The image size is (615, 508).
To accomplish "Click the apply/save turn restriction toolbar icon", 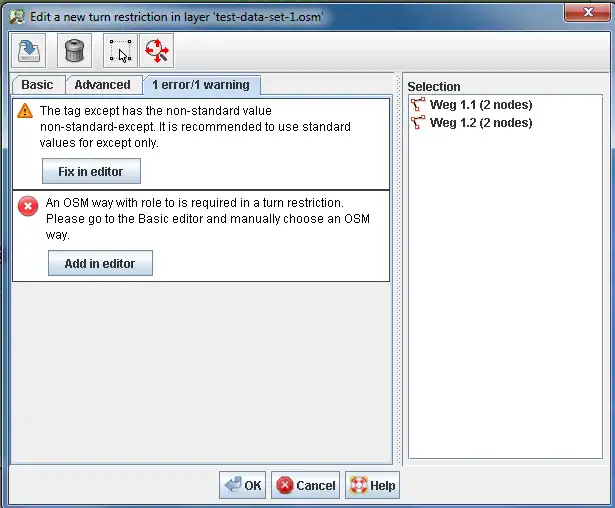I will click(x=29, y=49).
